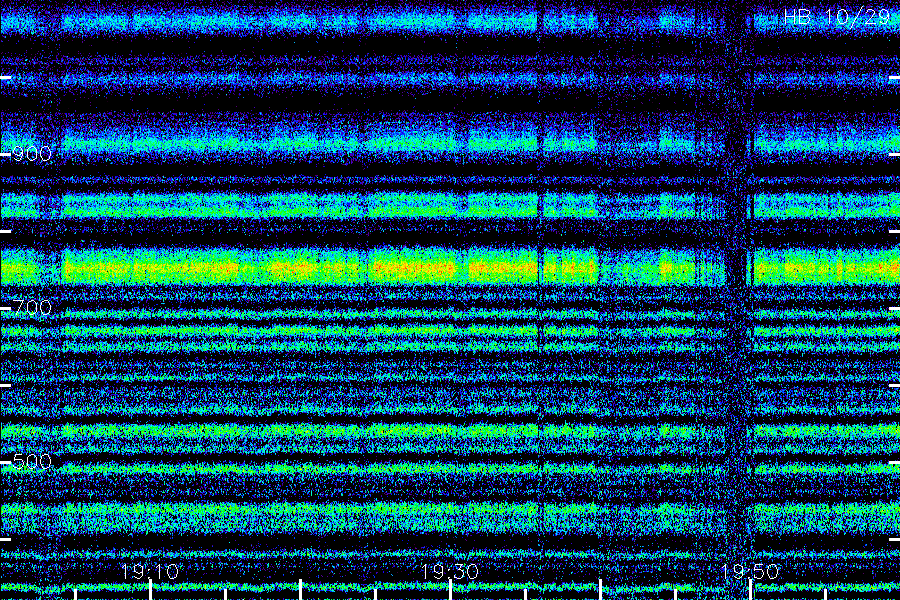
Task: Click the 700 frequency axis label
Action: (x=32, y=308)
